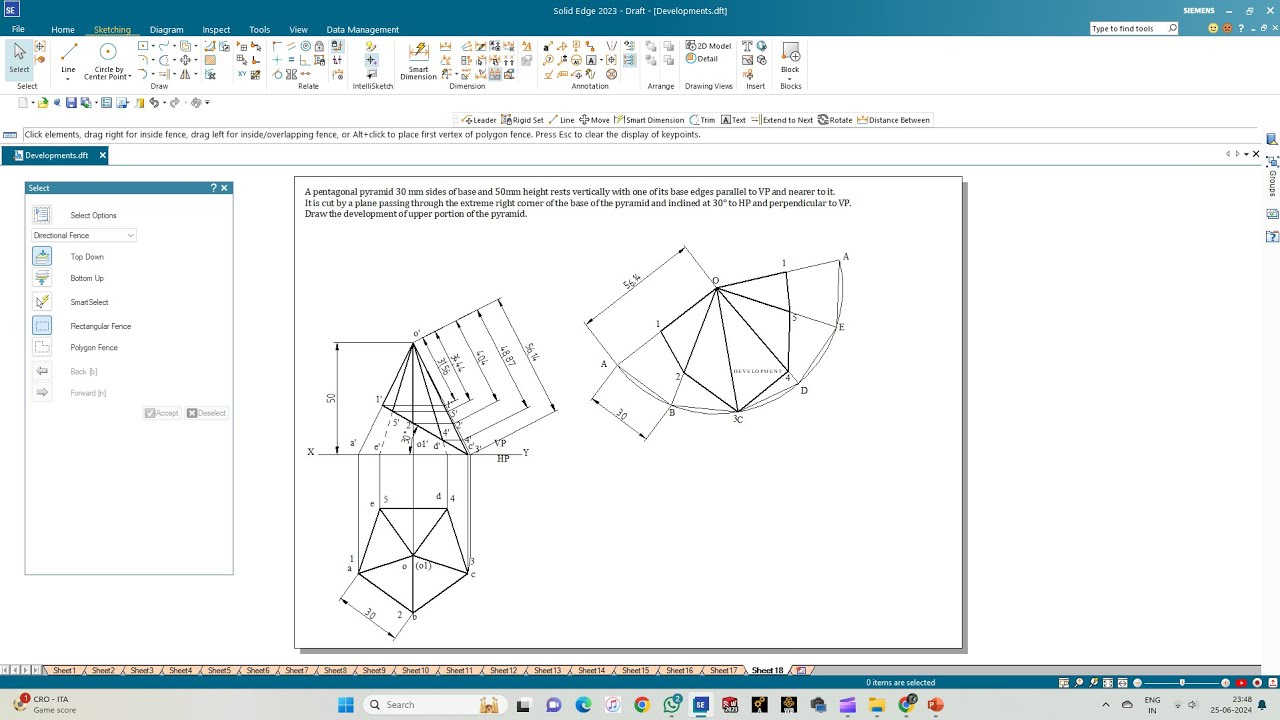The width and height of the screenshot is (1280, 720).
Task: Click the Save icon in quick access toolbar
Action: pyautogui.click(x=71, y=103)
